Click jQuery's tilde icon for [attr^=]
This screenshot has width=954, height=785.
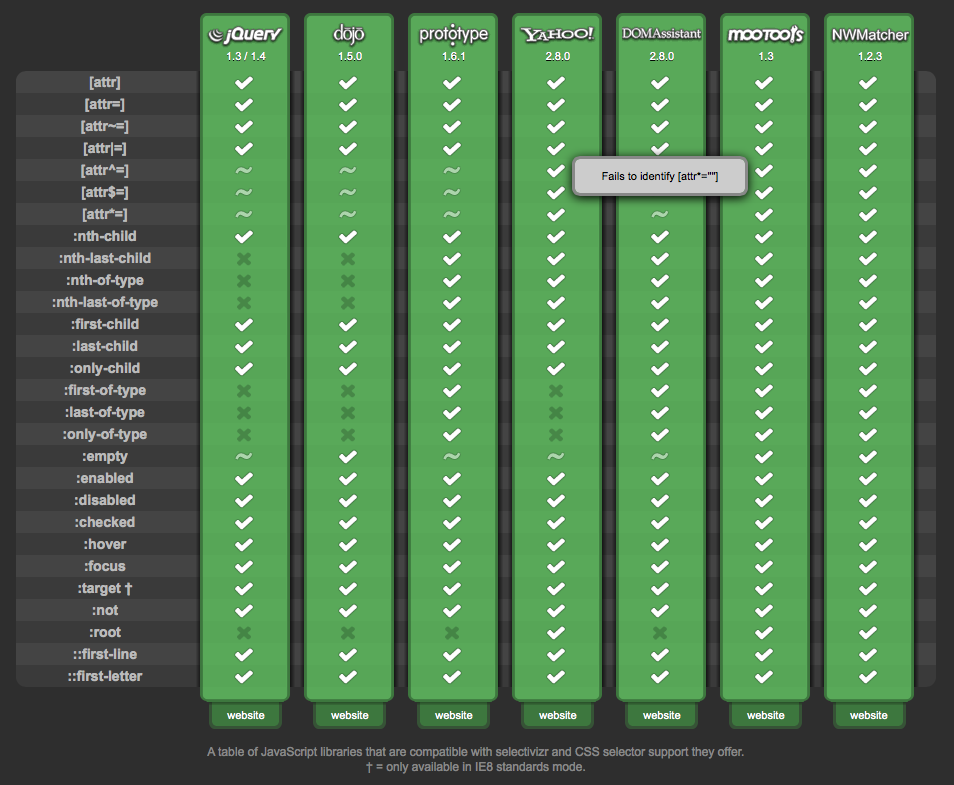pyautogui.click(x=244, y=170)
